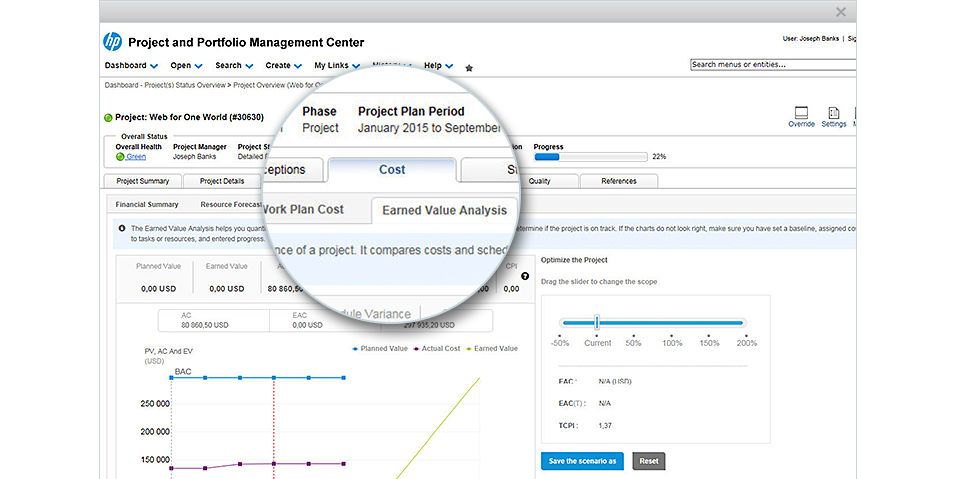The width and height of the screenshot is (956, 479).
Task: Open the My Links dropdown menu
Action: pos(337,66)
